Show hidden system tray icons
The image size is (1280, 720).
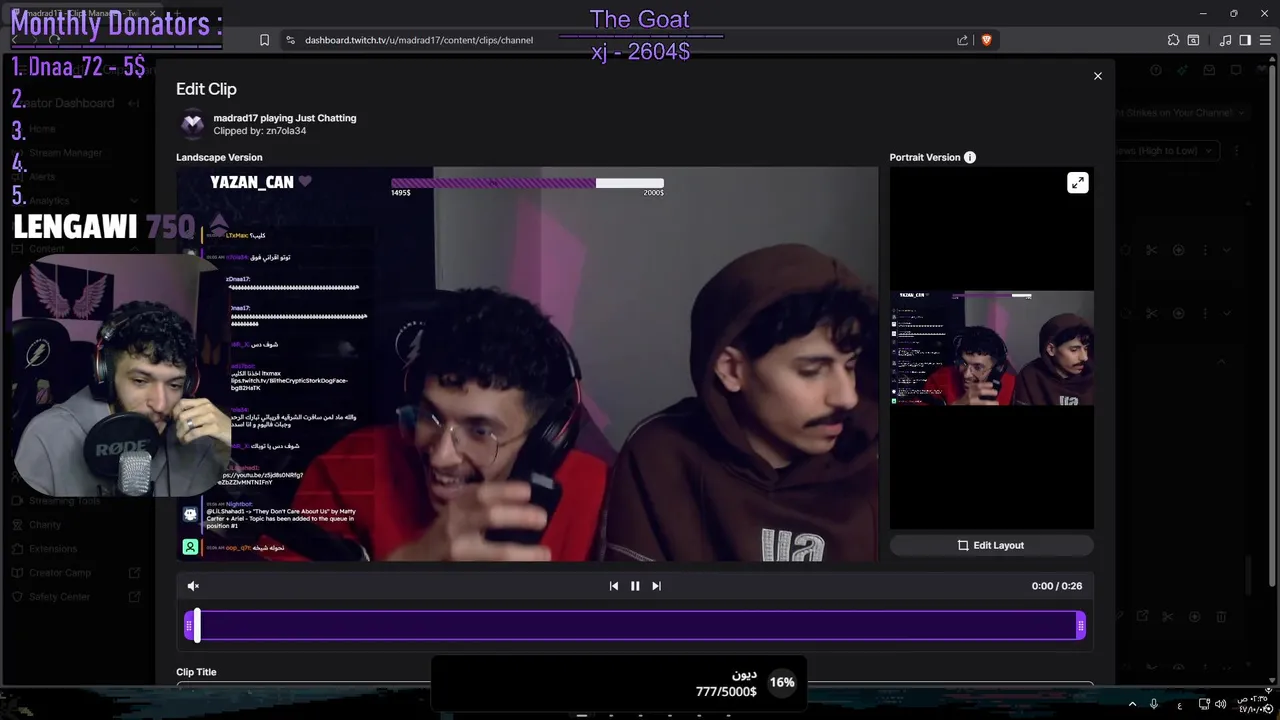pos(1132,704)
